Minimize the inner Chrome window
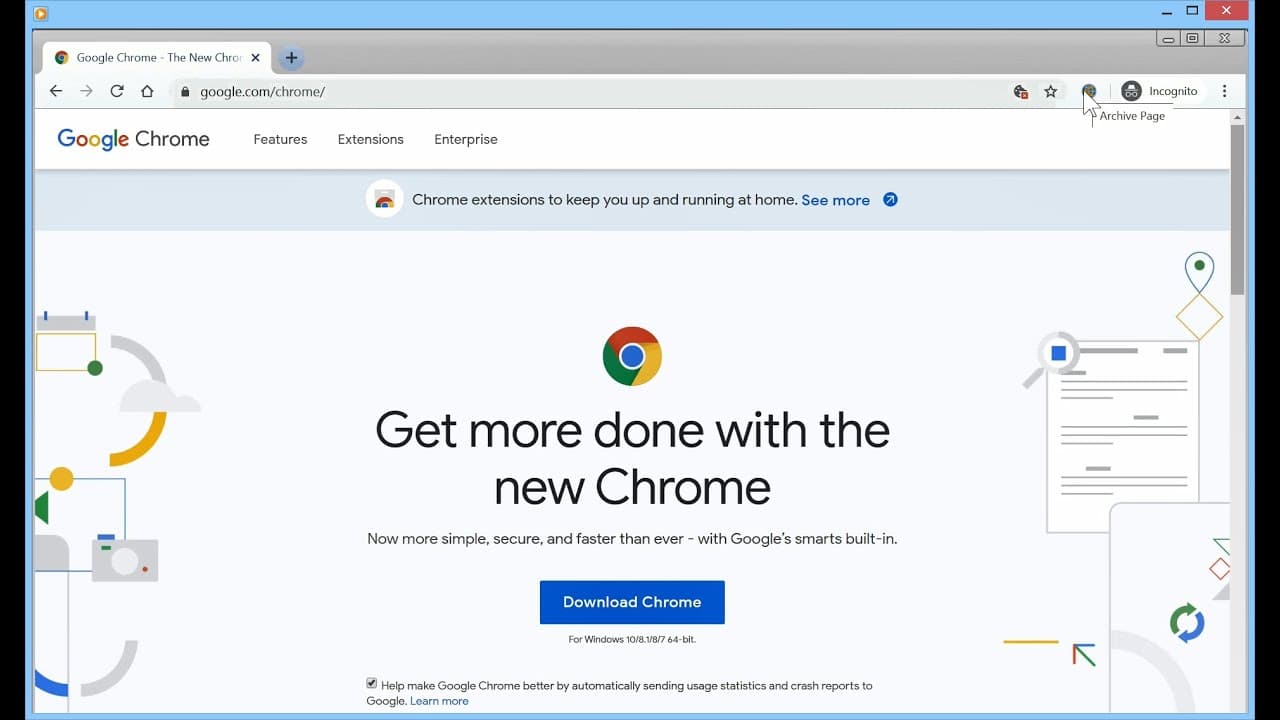 1169,38
